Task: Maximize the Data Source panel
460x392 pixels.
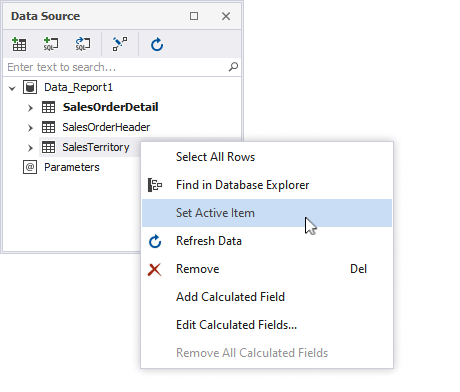Action: pos(194,16)
